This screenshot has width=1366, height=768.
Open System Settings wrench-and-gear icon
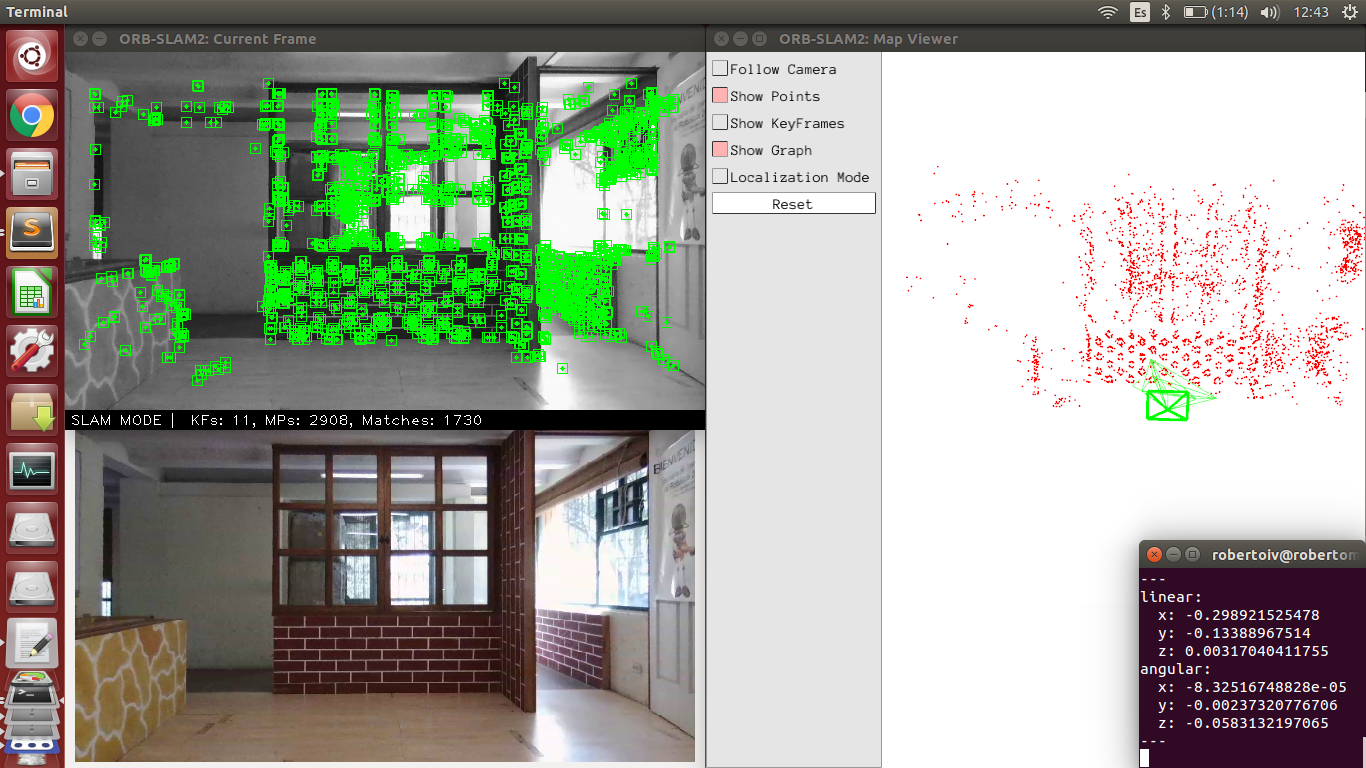pos(32,351)
